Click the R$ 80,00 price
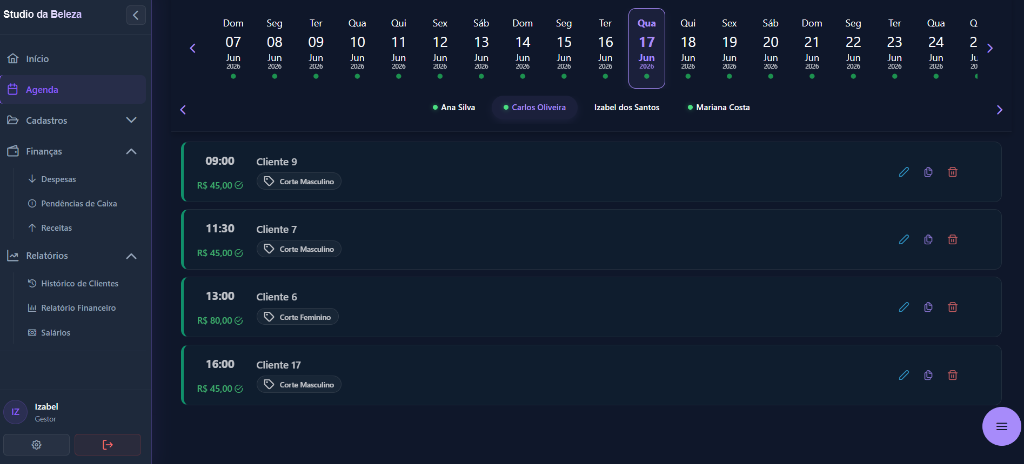Viewport: 1024px width, 464px height. 215,320
